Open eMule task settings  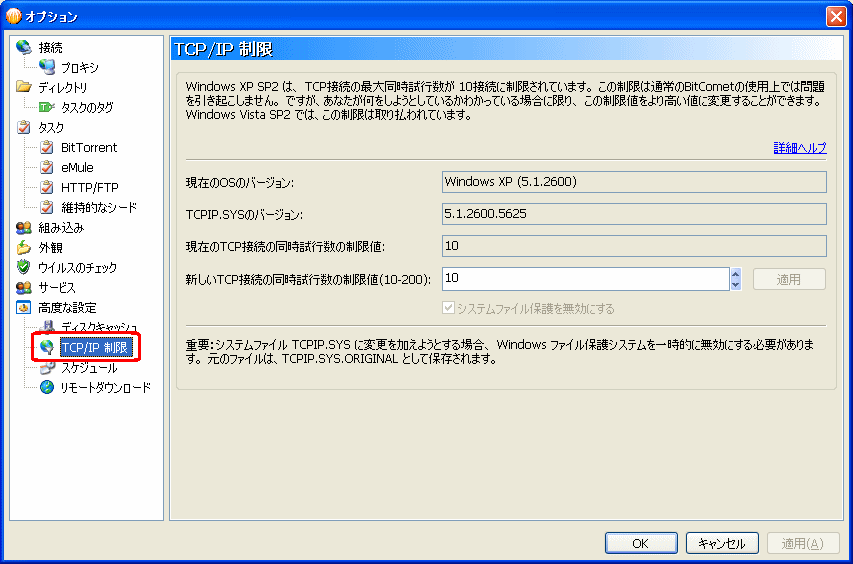point(77,168)
